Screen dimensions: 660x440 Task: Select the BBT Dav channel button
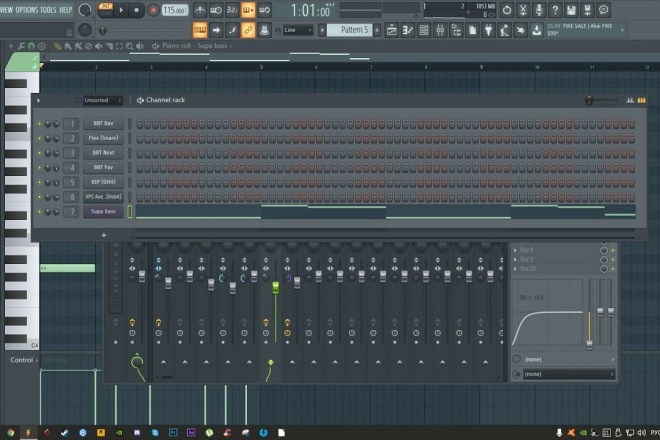[x=103, y=123]
